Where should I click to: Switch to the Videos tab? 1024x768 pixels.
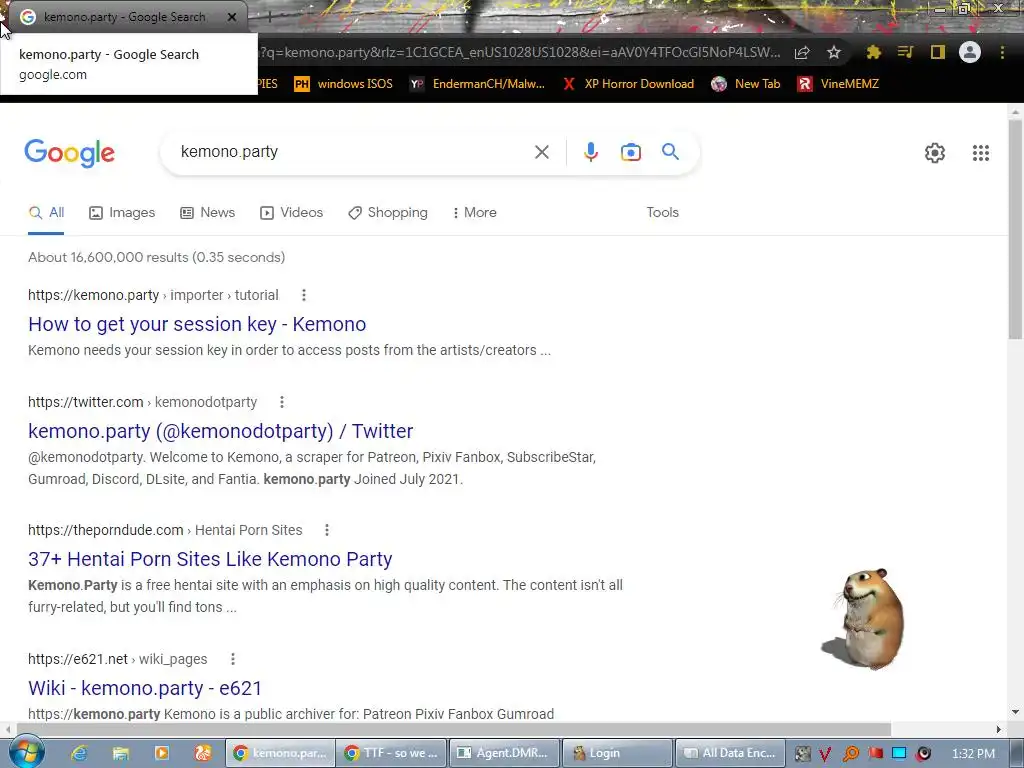coord(291,212)
